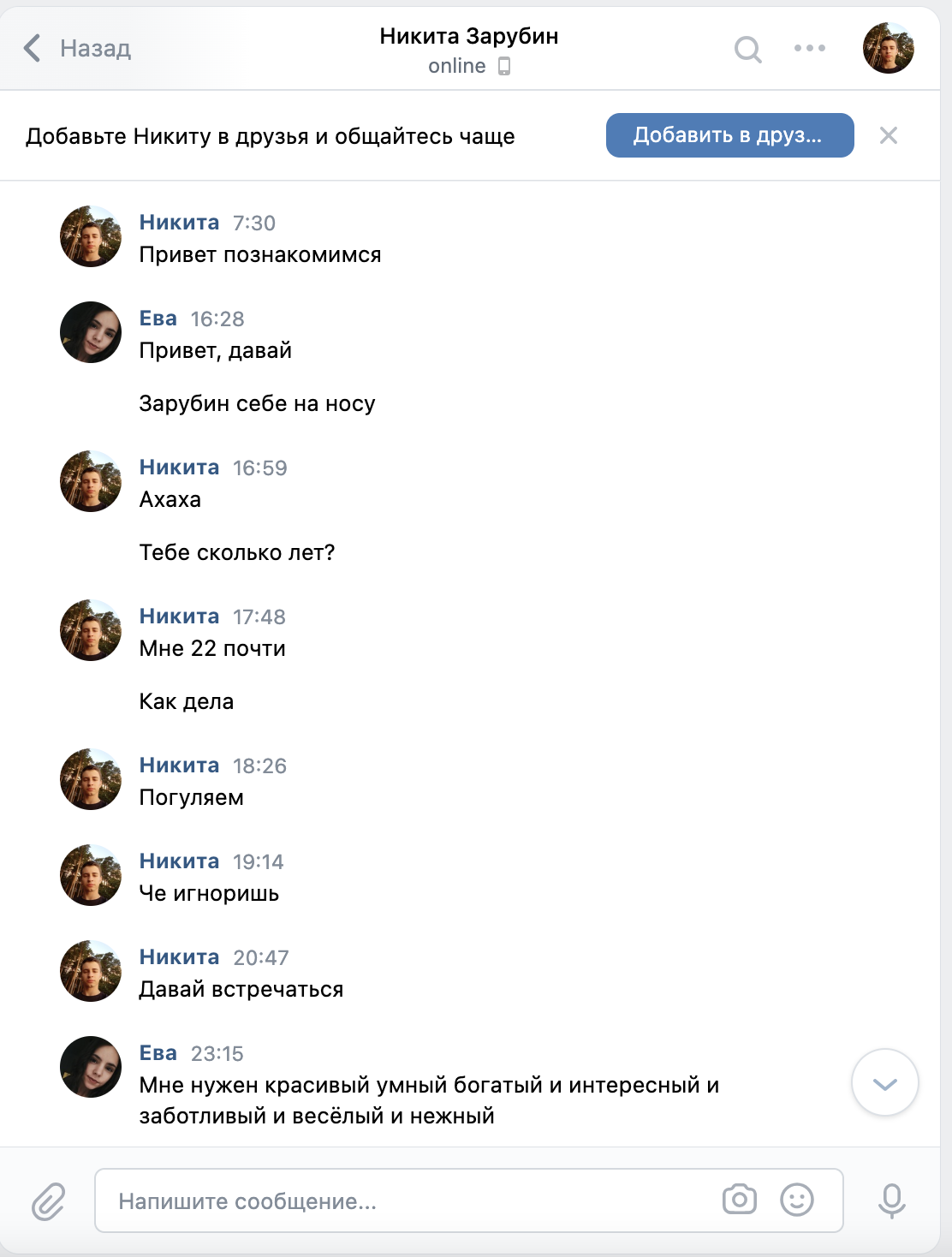Go back via the 'Назад' link

(95, 49)
